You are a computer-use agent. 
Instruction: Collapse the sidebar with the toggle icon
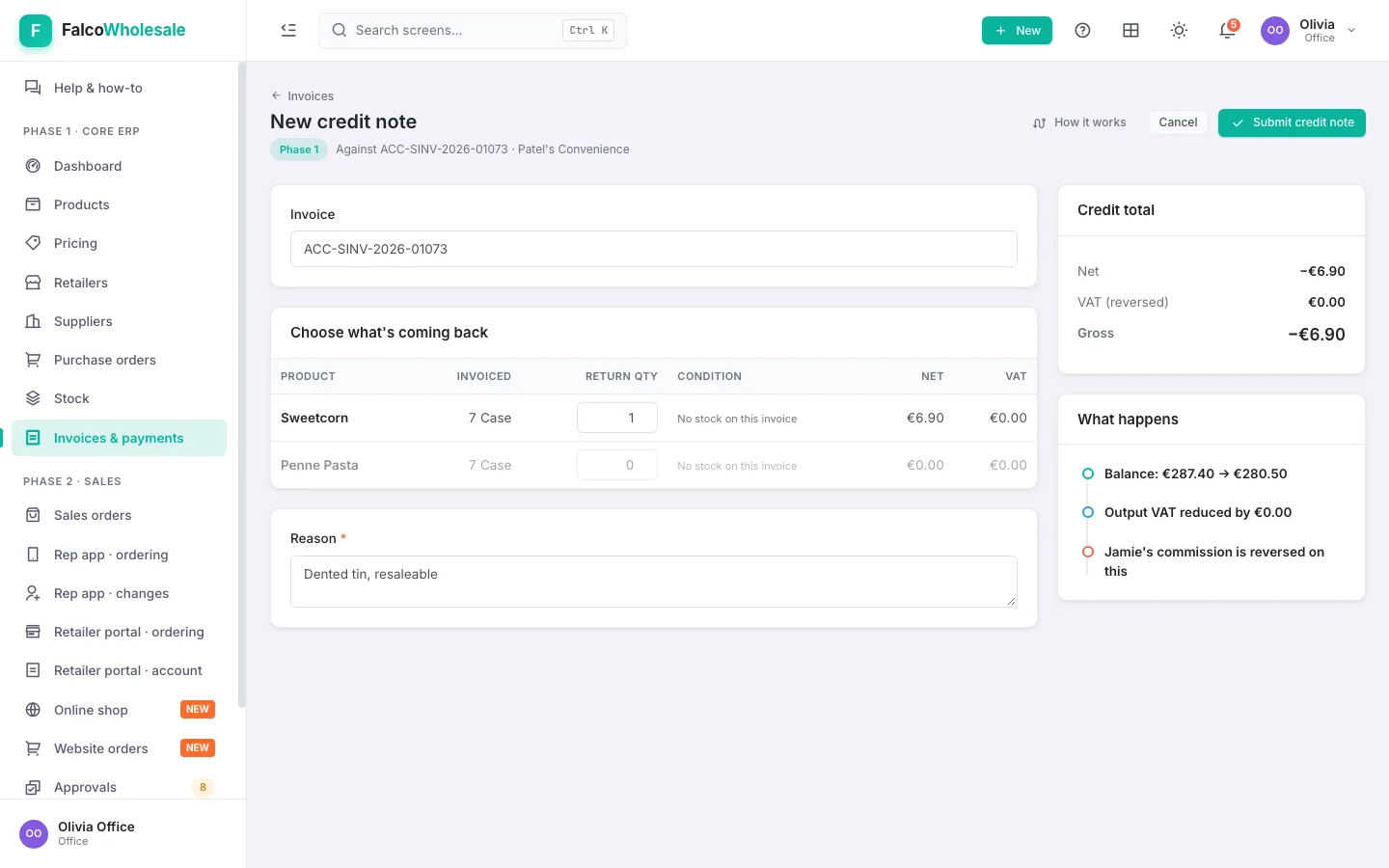point(288,30)
